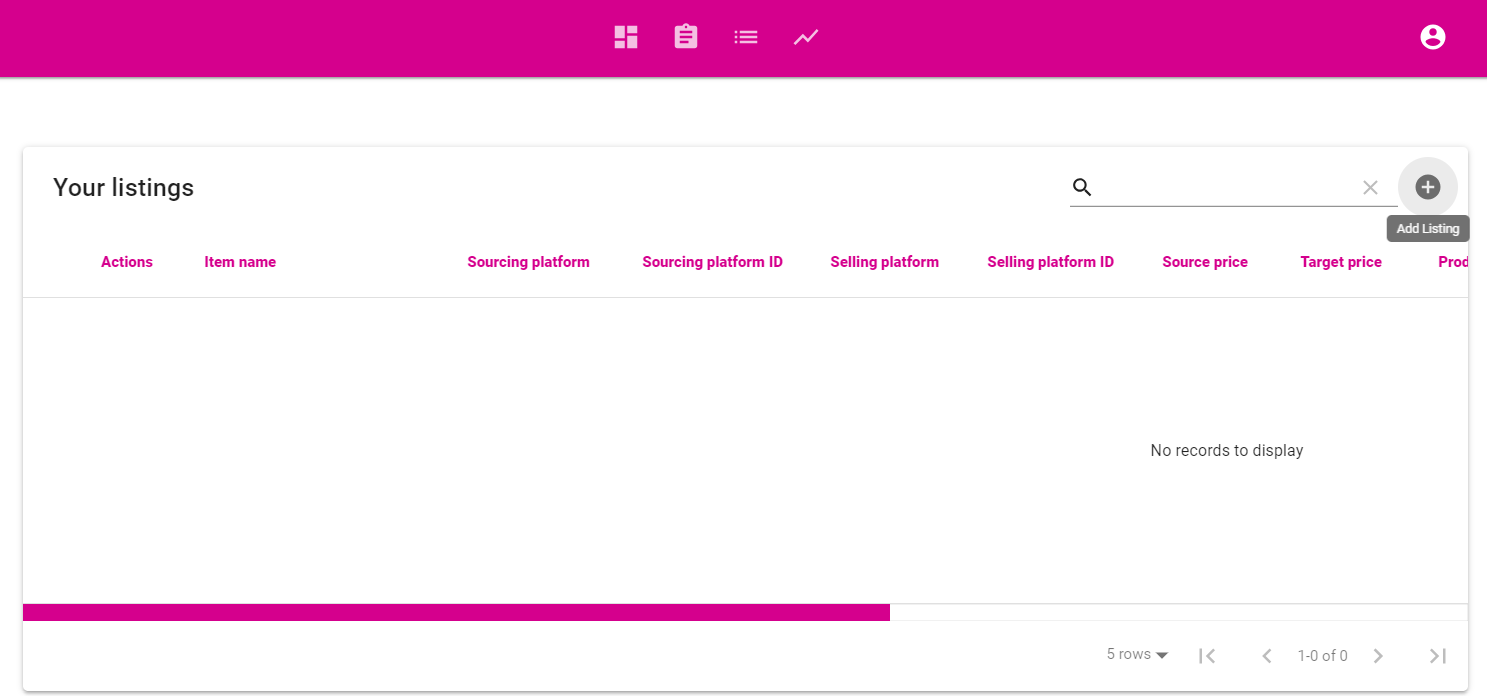Viewport: 1487px width, 696px height.
Task: Sort by Item name column
Action: (240, 262)
